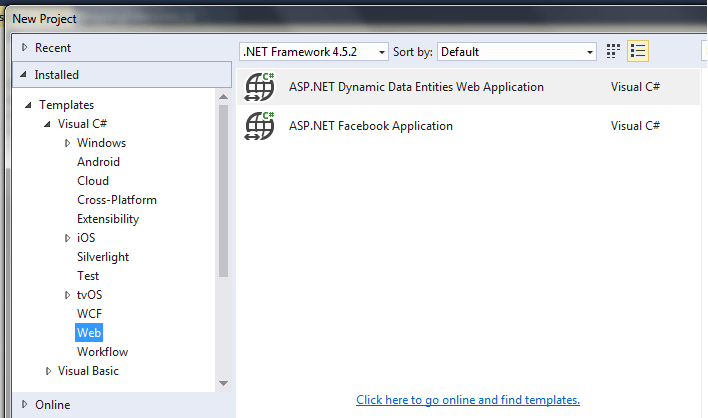Expand the iOS templates node
Image resolution: width=708 pixels, height=418 pixels.
click(68, 238)
